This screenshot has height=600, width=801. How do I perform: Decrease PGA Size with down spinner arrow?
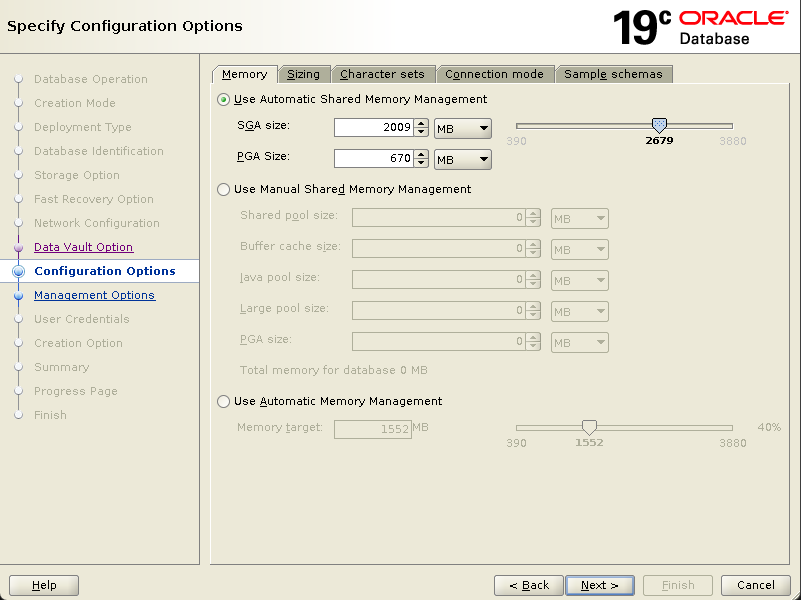pyautogui.click(x=421, y=163)
